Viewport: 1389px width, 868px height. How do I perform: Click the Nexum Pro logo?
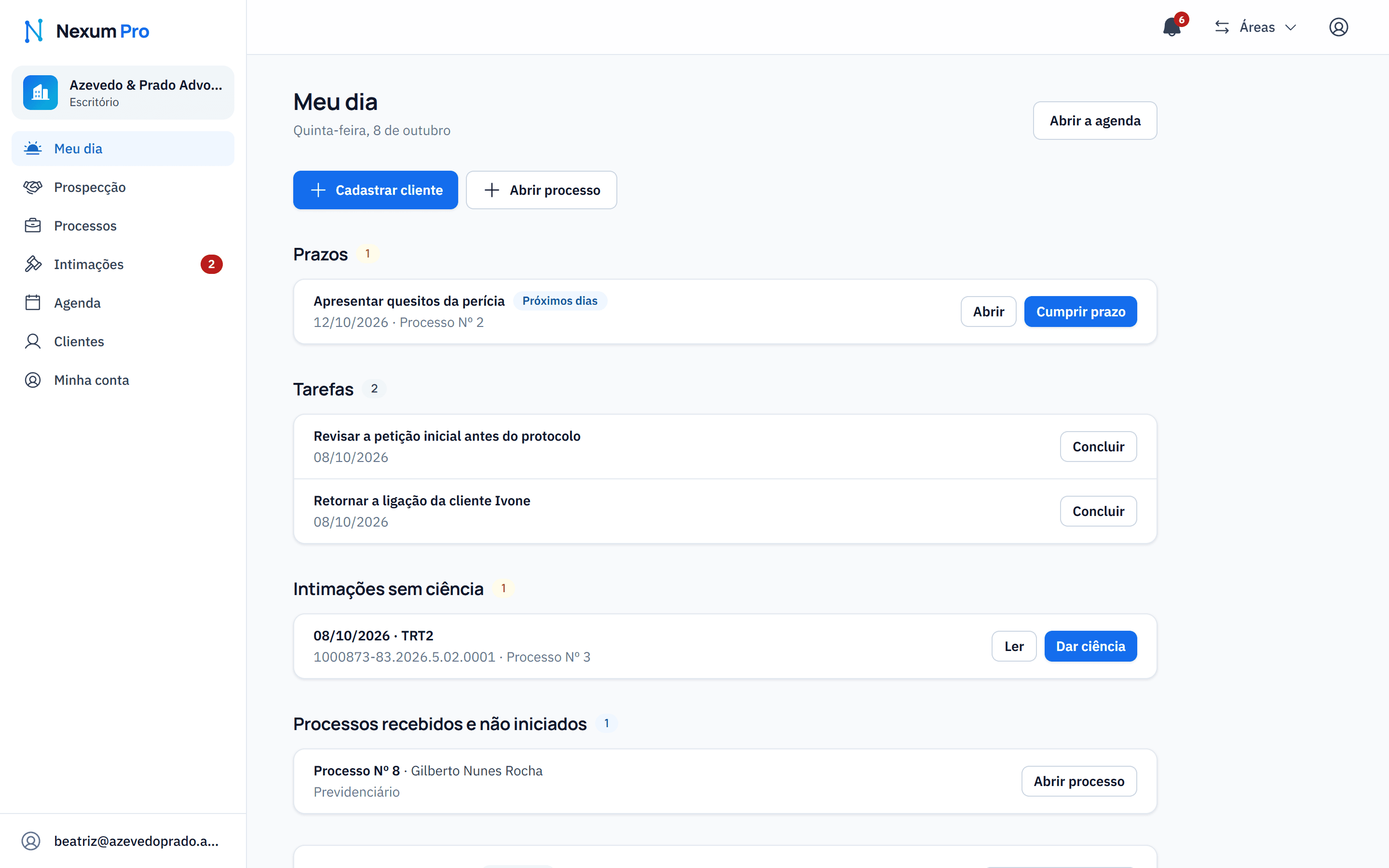coord(87,31)
